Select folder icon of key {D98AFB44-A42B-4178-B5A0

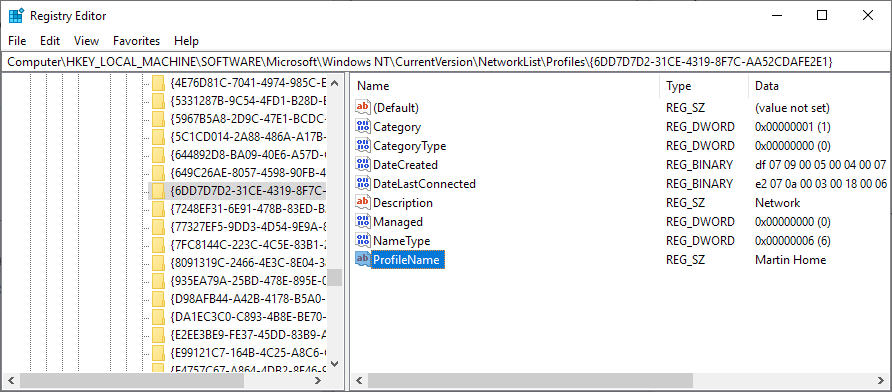pos(158,299)
